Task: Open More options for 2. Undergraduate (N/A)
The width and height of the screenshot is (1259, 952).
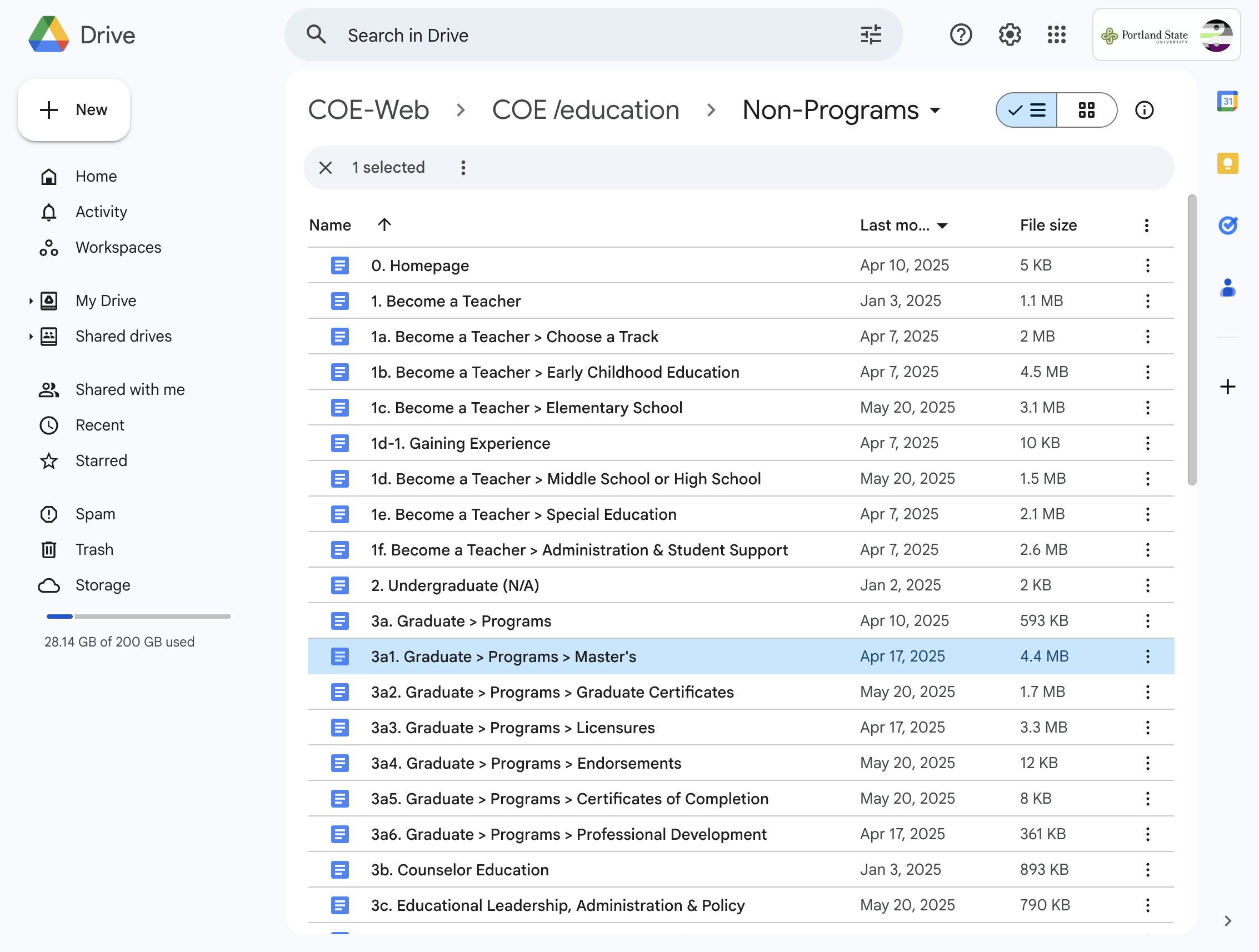Action: pos(1147,585)
